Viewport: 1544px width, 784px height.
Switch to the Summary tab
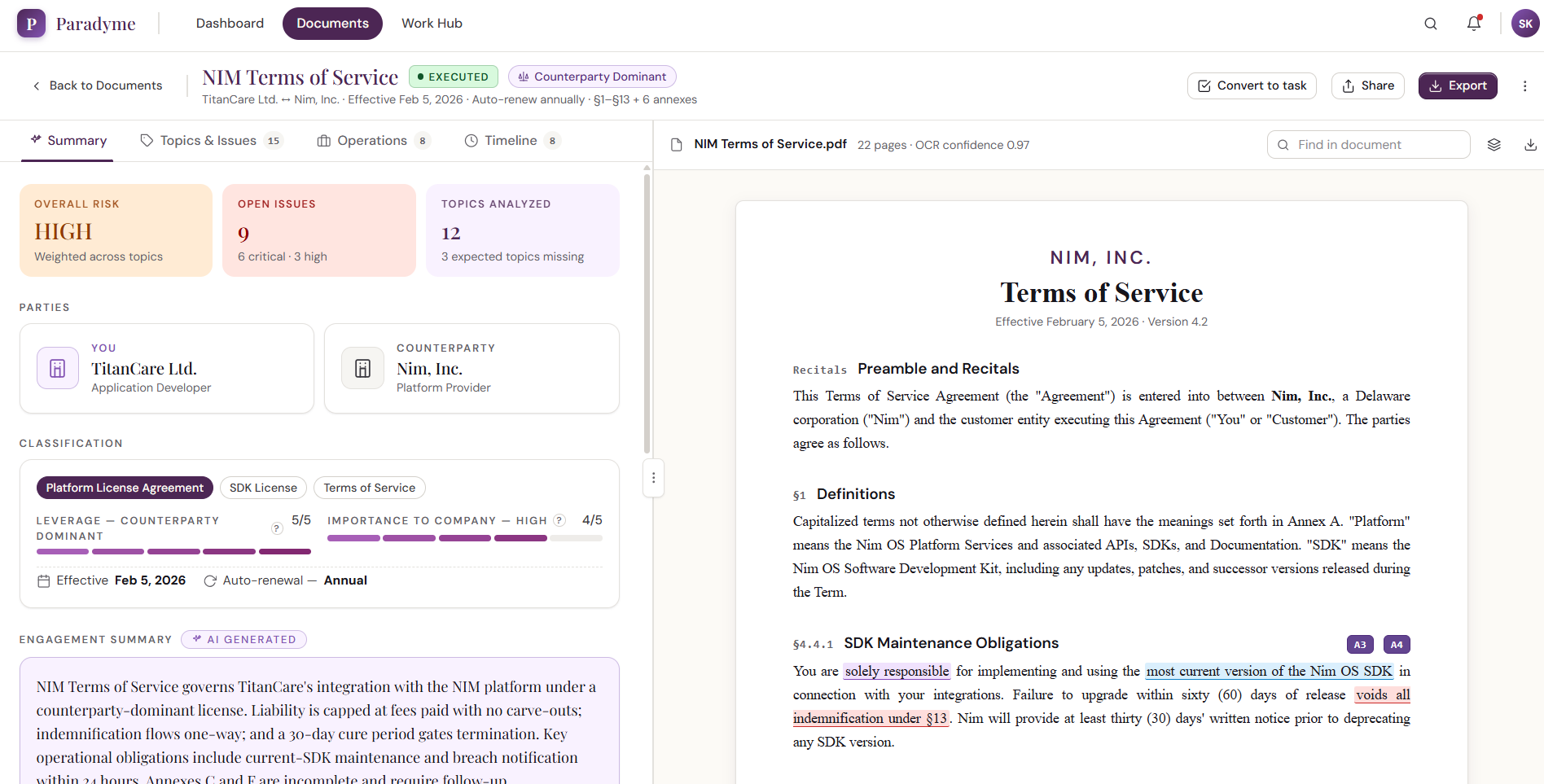coord(69,141)
